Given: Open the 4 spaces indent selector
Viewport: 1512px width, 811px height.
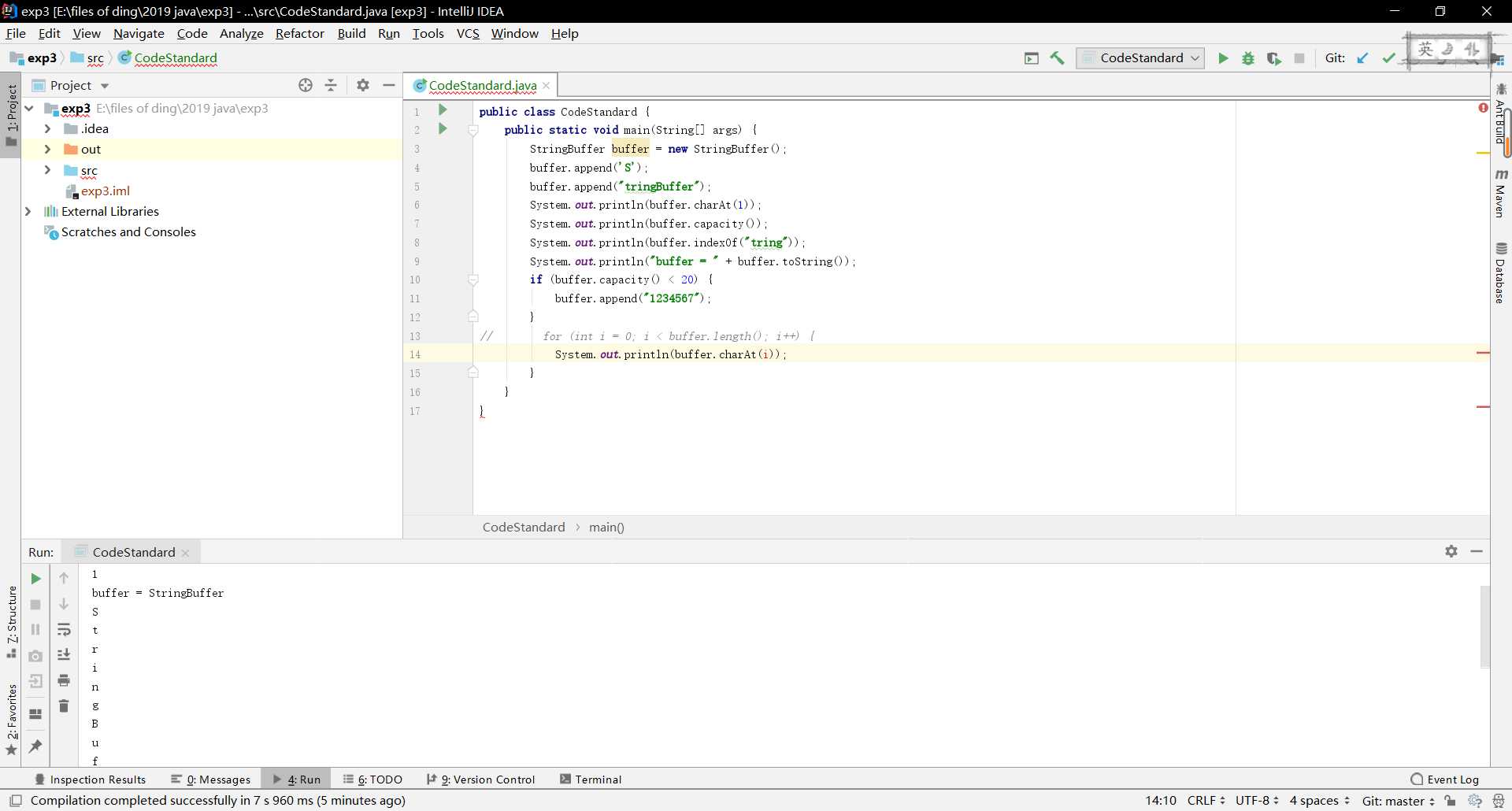Looking at the screenshot, I should (1319, 801).
